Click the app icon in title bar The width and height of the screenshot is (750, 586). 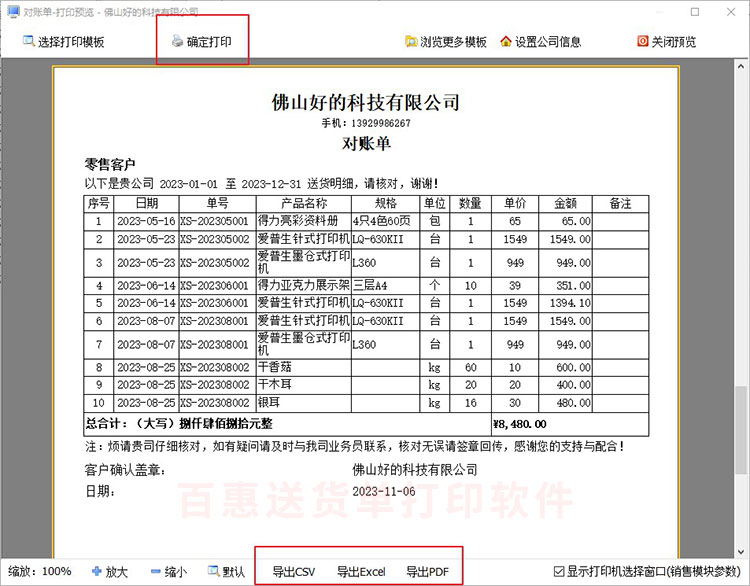click(x=13, y=11)
